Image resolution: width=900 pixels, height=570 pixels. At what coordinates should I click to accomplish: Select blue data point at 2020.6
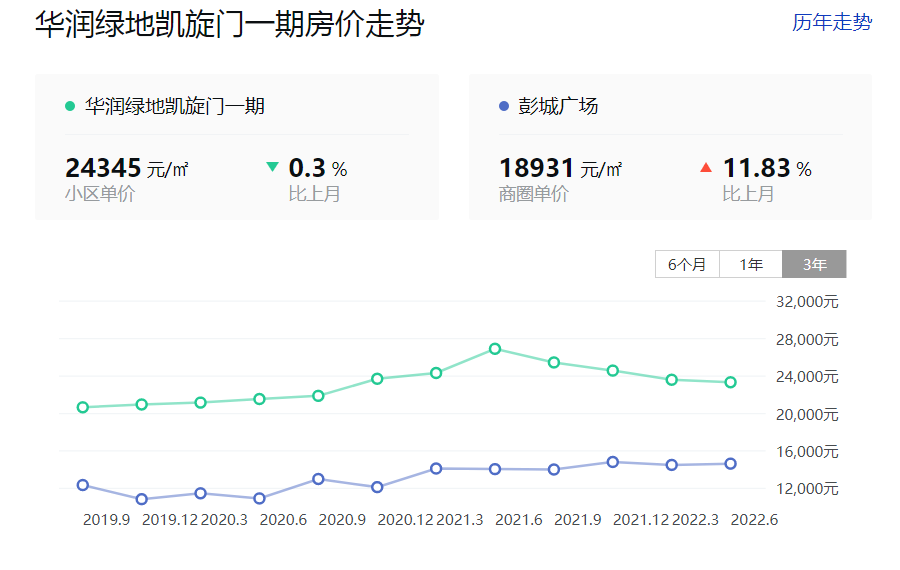click(x=259, y=499)
